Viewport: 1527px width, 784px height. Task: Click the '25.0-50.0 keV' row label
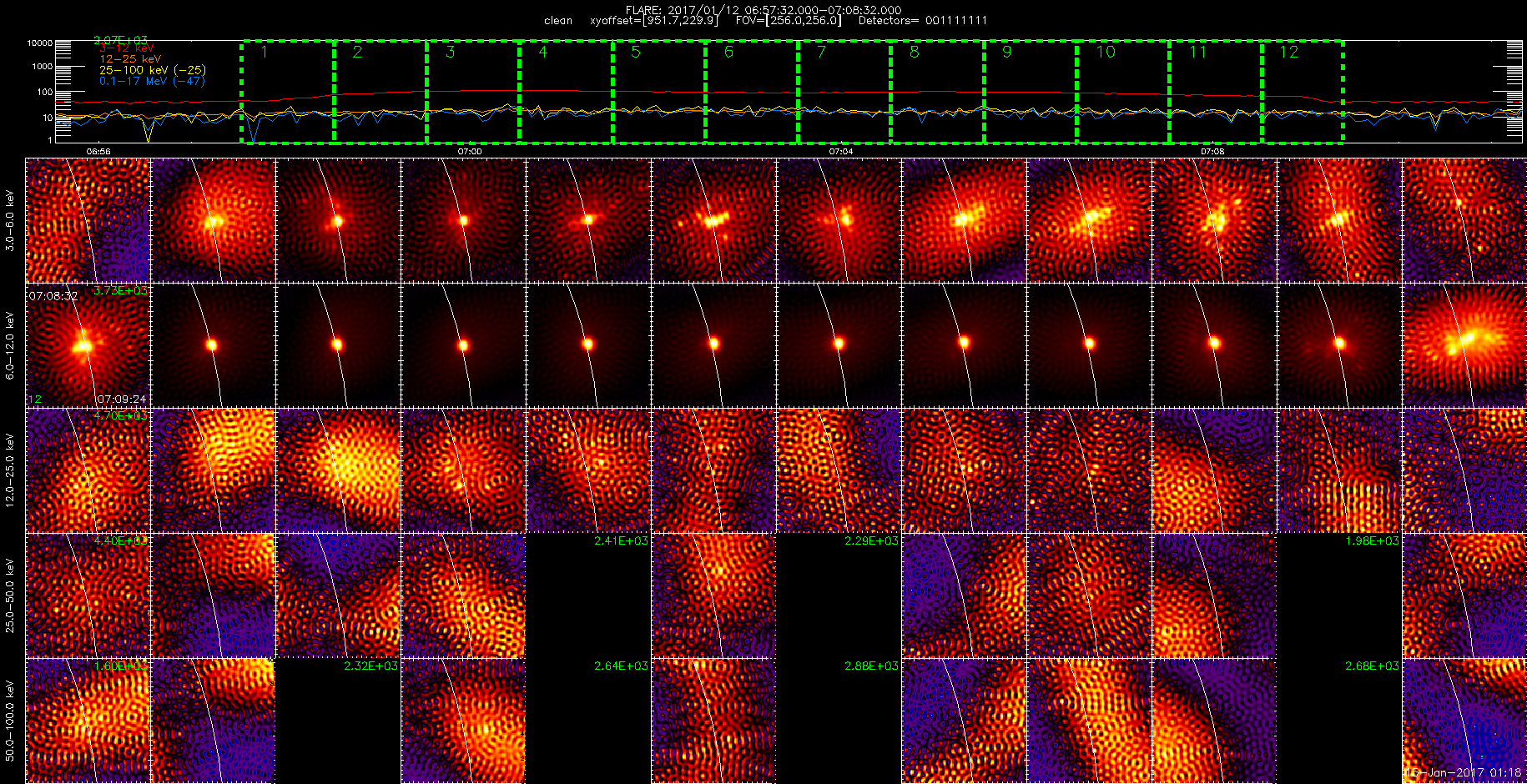[10, 596]
